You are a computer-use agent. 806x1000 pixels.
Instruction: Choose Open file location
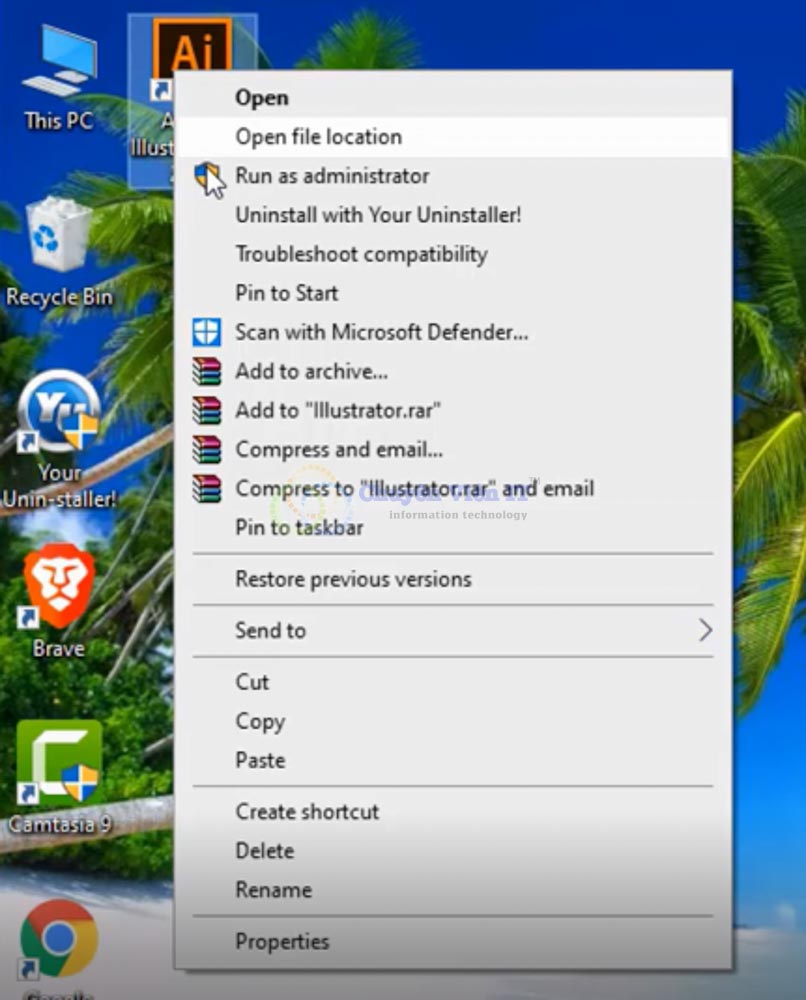point(316,137)
